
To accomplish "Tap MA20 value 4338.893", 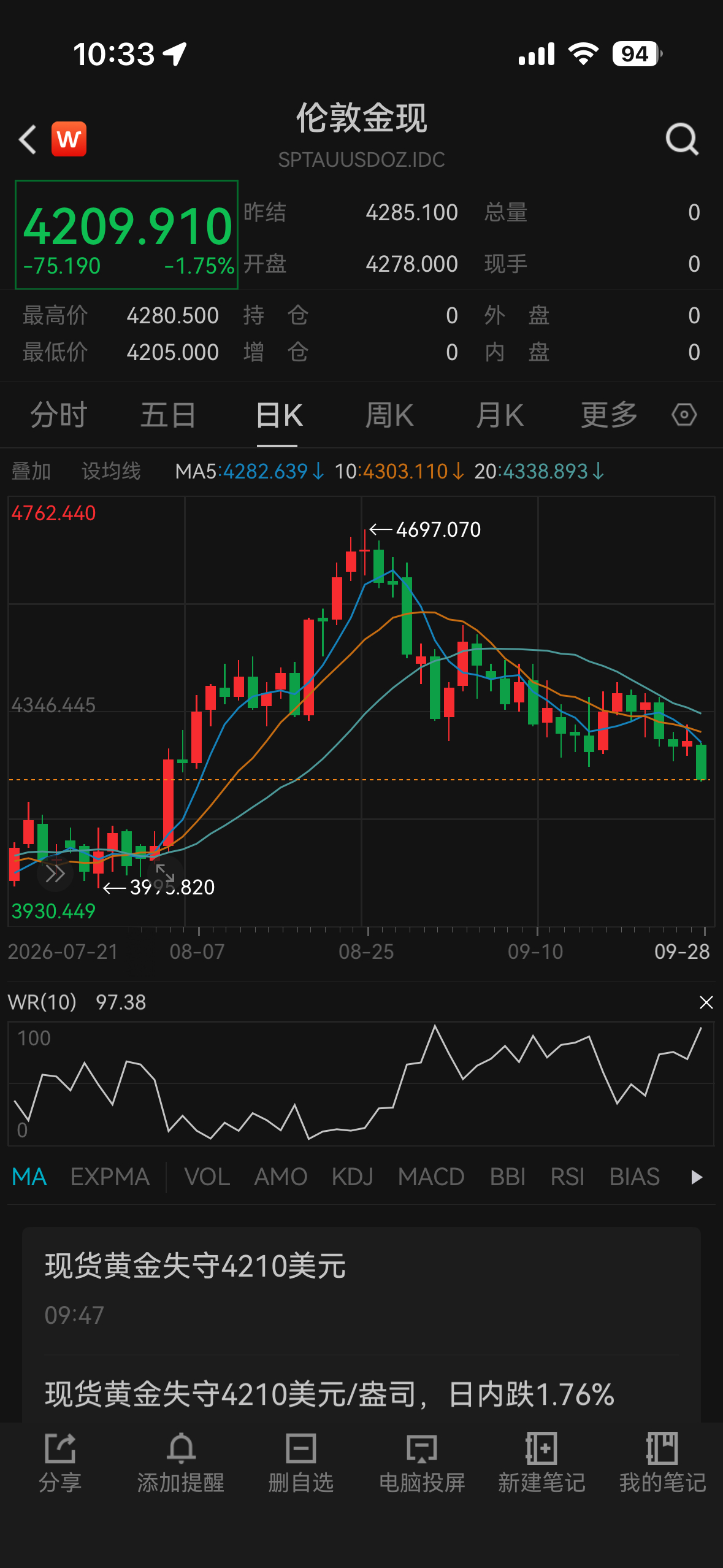I will pyautogui.click(x=546, y=471).
